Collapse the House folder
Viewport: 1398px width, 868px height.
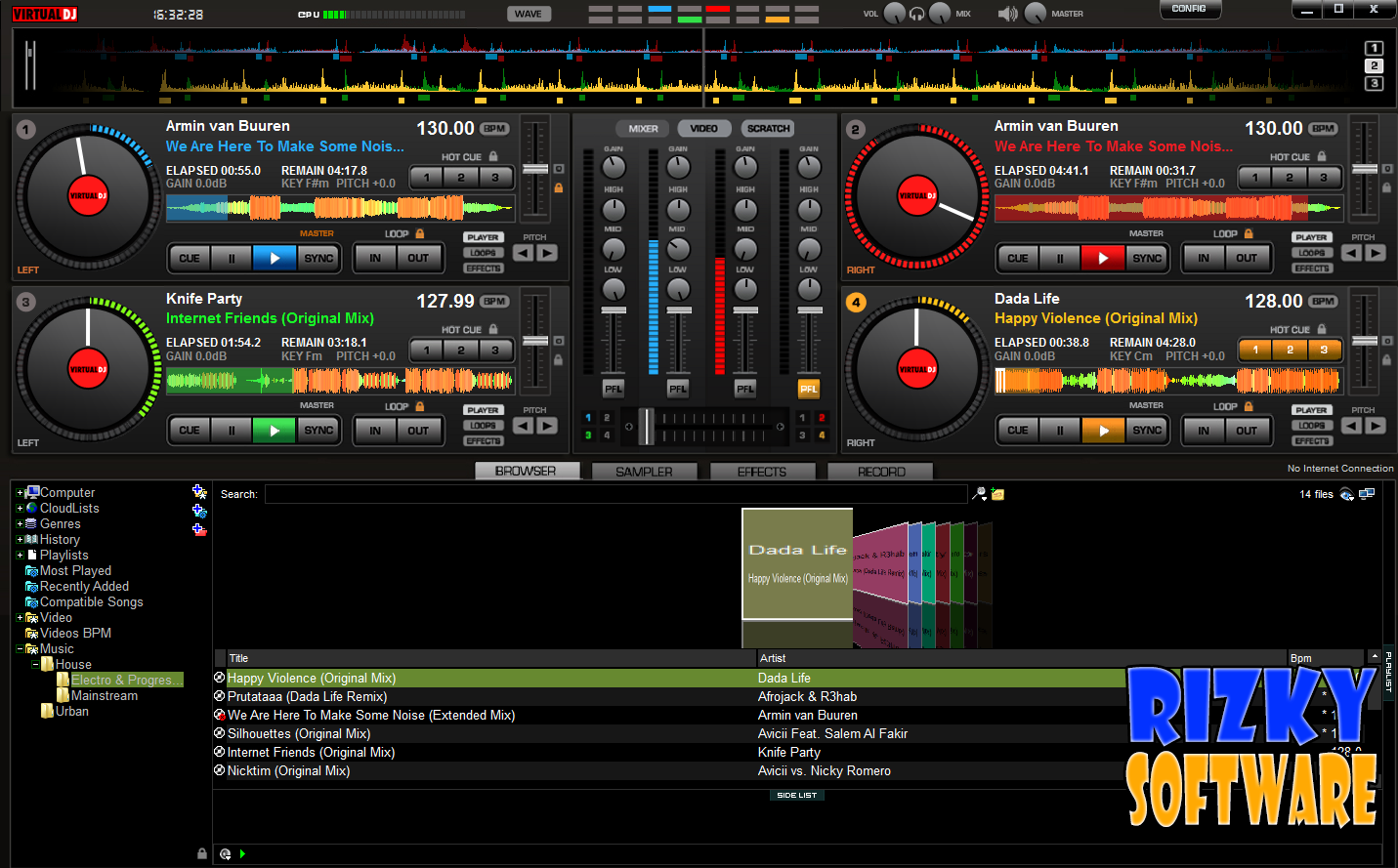tap(35, 665)
